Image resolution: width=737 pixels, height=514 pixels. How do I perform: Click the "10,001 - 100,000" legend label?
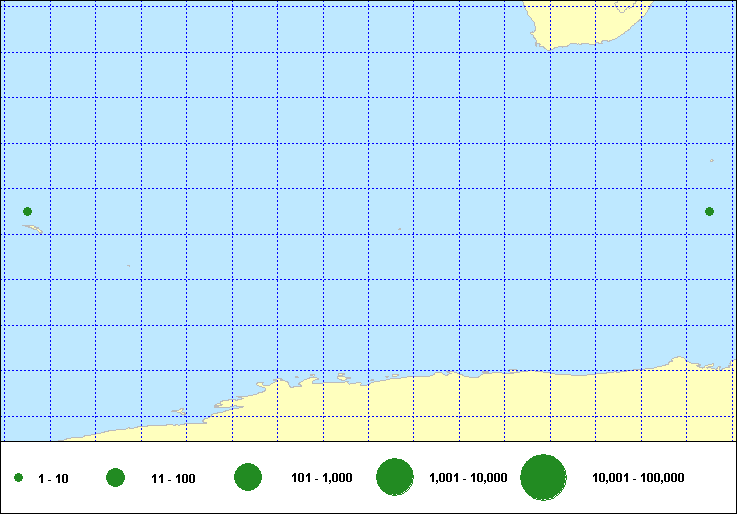[x=638, y=478]
